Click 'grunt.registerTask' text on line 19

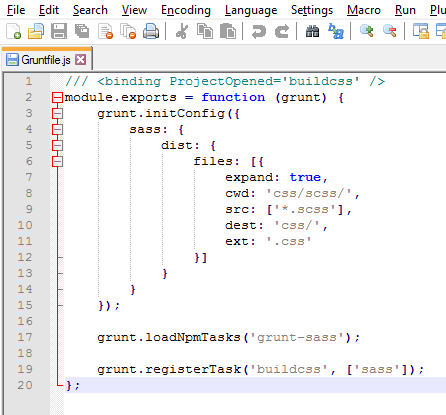coord(169,369)
